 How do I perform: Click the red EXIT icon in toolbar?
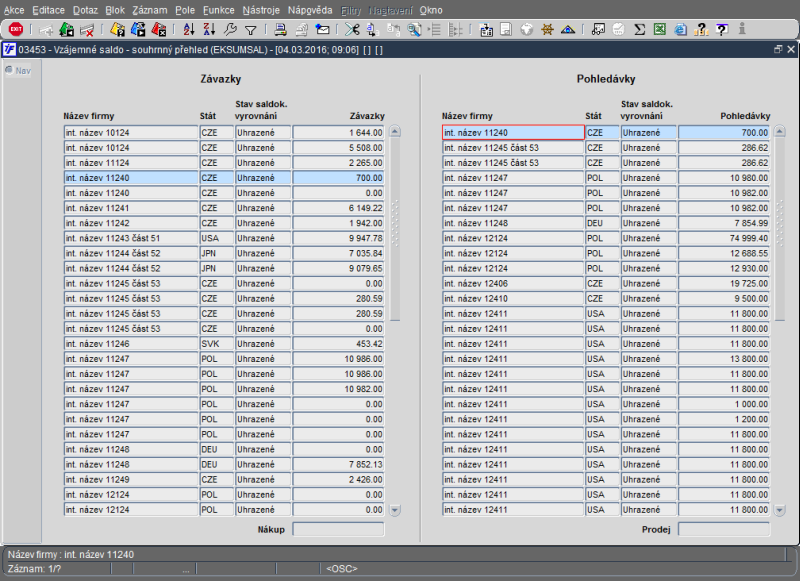point(16,30)
